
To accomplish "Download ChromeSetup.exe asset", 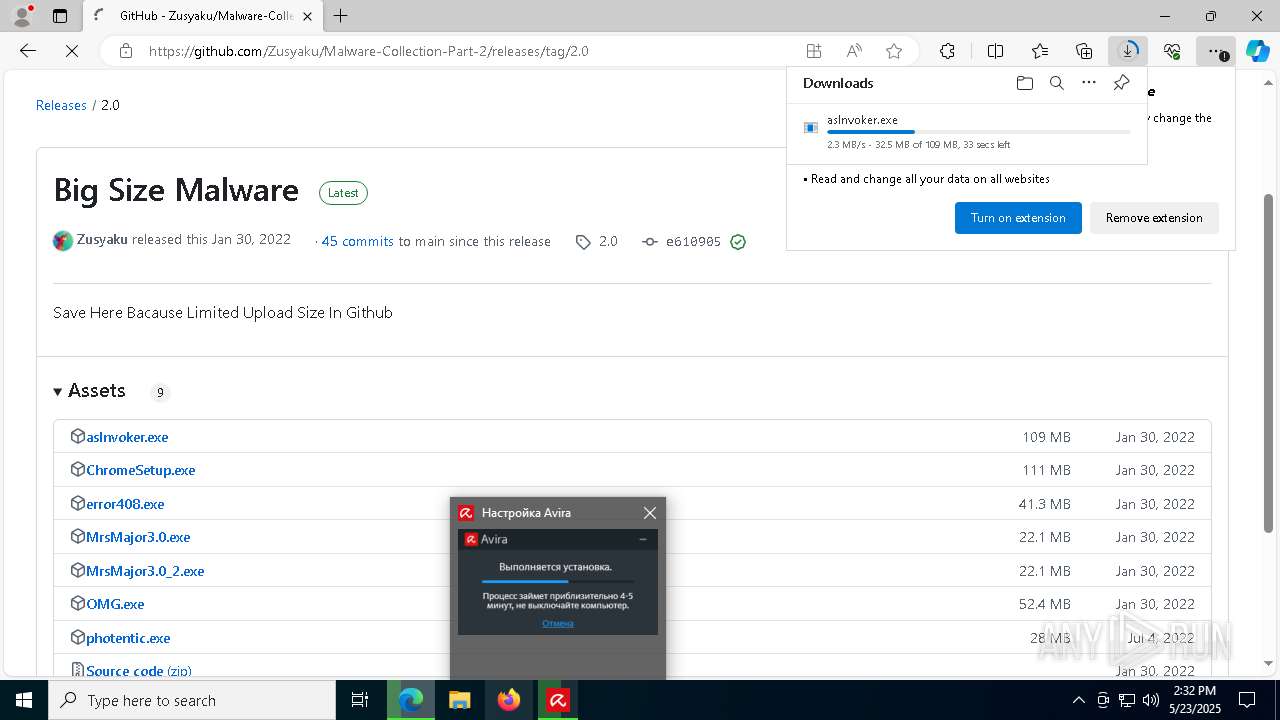I will [141, 470].
